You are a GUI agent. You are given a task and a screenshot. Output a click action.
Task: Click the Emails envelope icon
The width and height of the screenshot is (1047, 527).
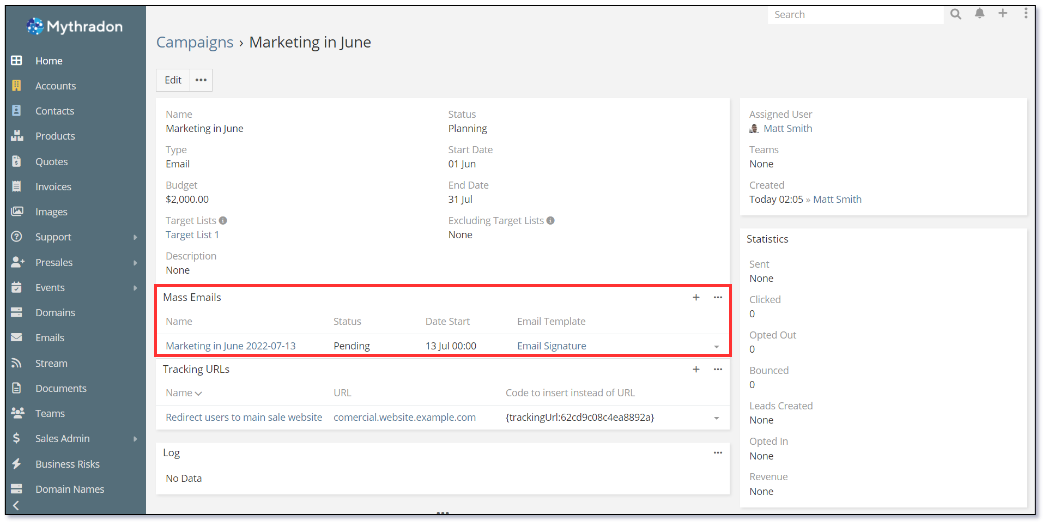[17, 338]
